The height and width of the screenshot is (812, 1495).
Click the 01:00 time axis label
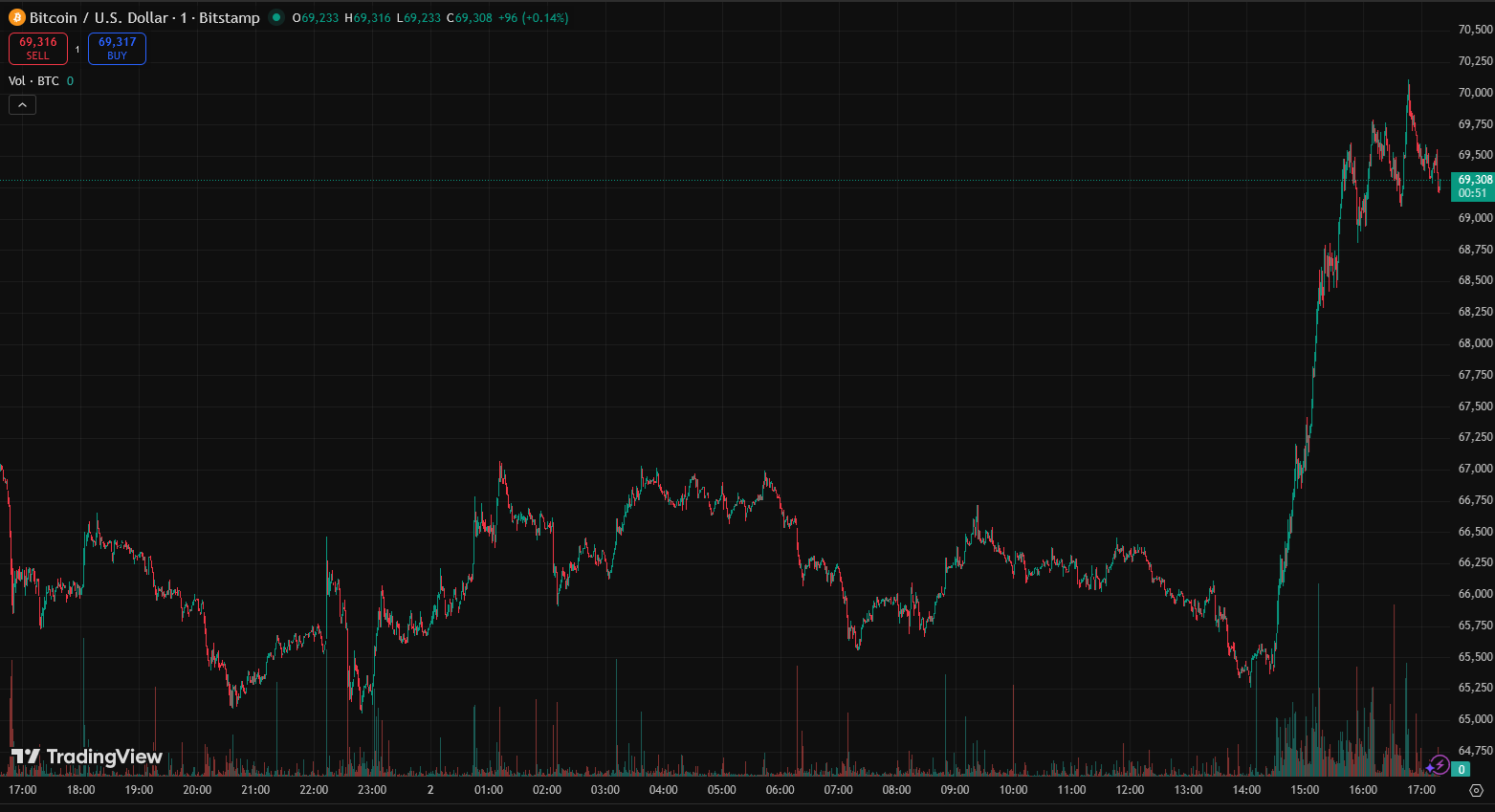pos(489,790)
